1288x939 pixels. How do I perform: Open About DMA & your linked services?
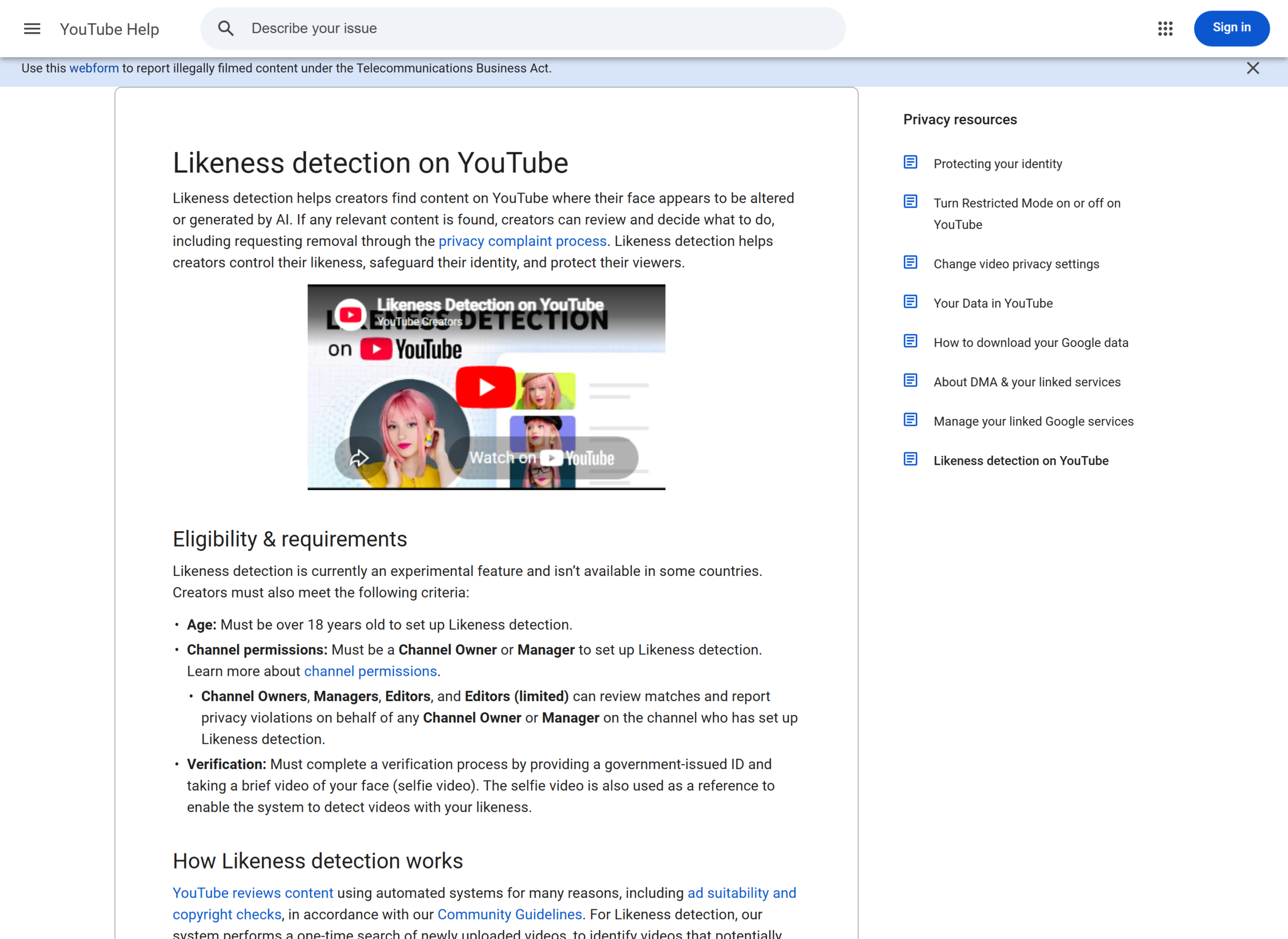(x=1027, y=382)
